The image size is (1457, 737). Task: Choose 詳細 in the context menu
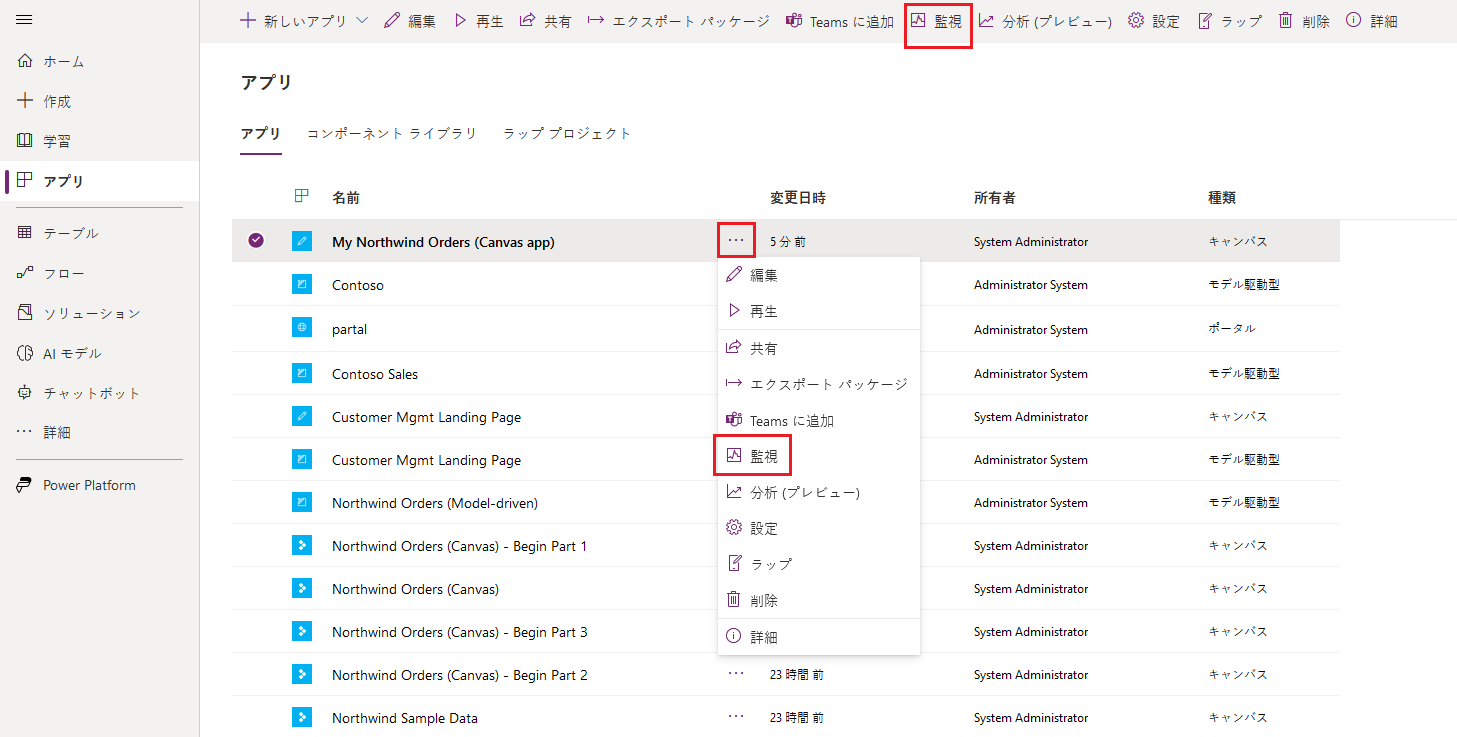click(819, 637)
